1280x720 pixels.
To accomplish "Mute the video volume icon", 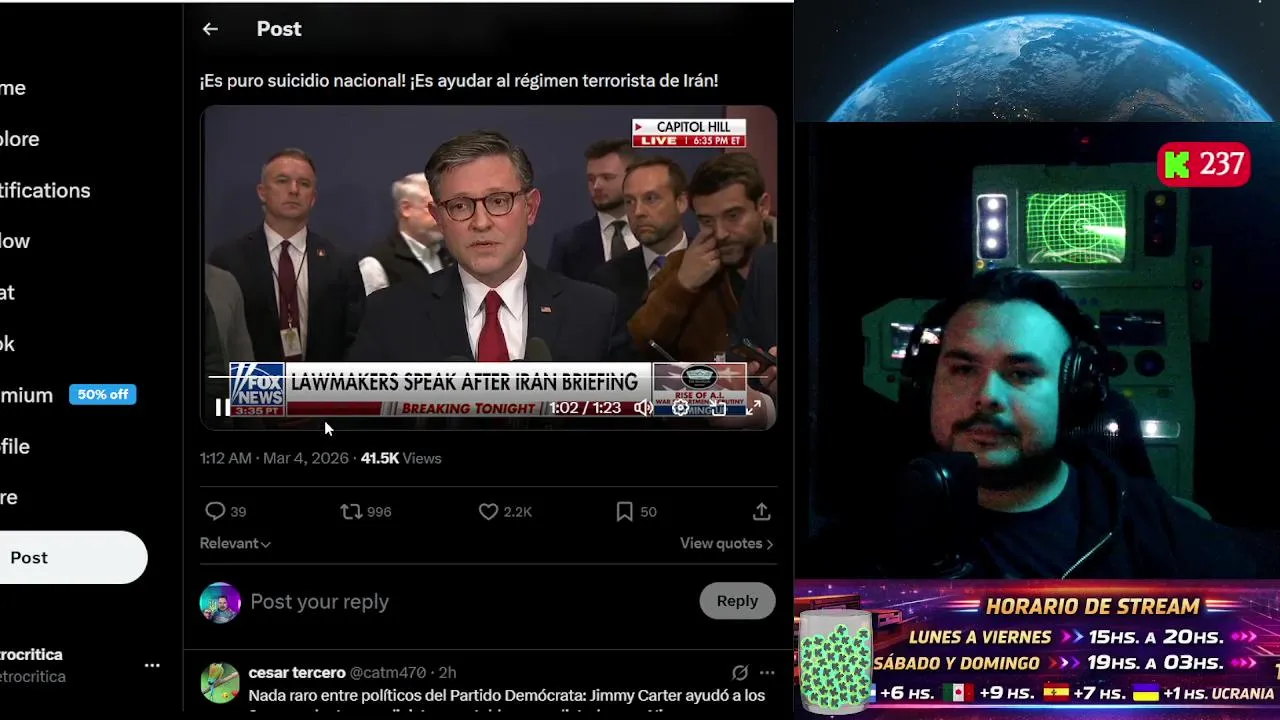I will pos(643,407).
